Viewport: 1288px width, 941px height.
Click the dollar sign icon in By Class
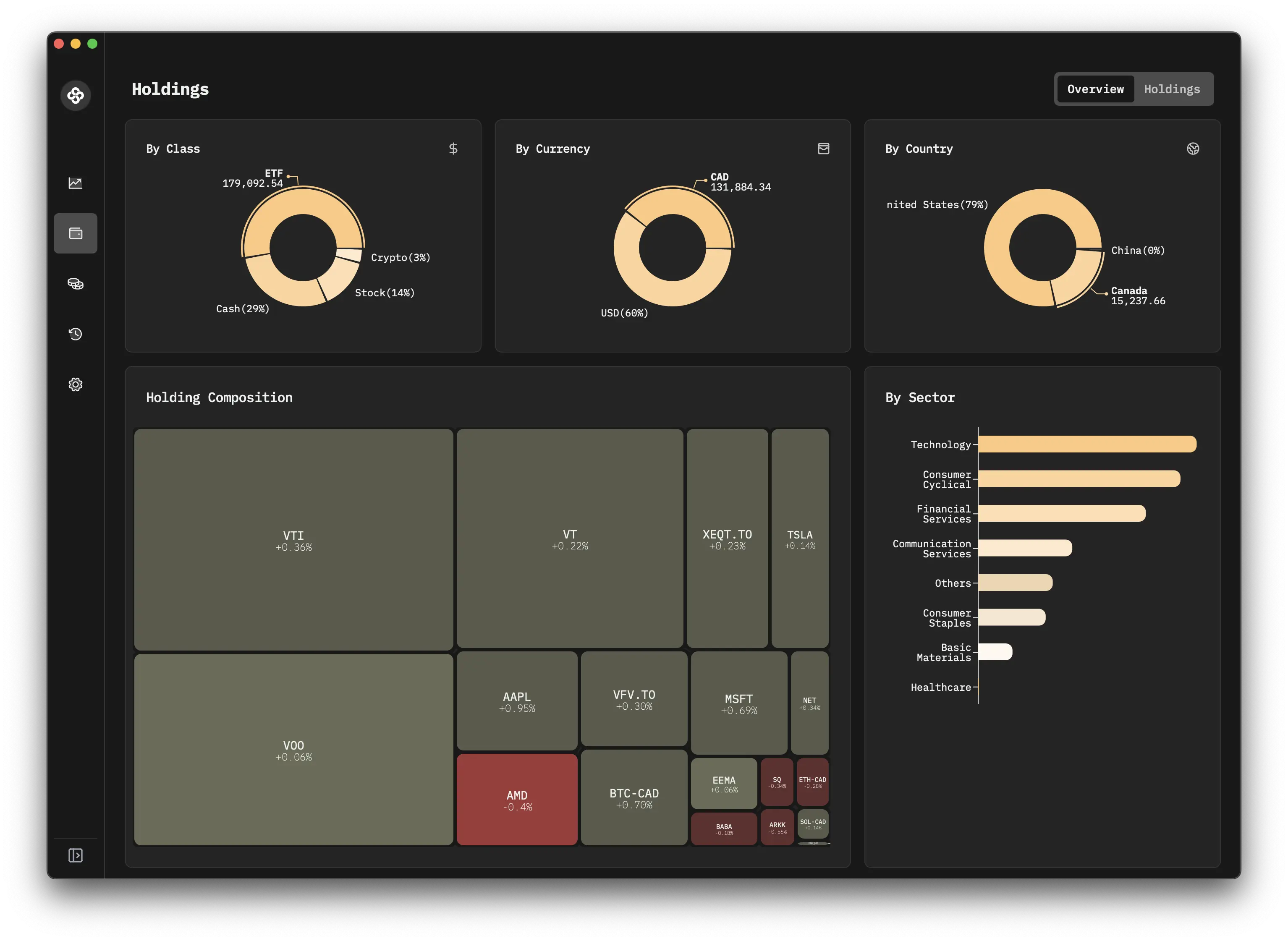tap(453, 149)
